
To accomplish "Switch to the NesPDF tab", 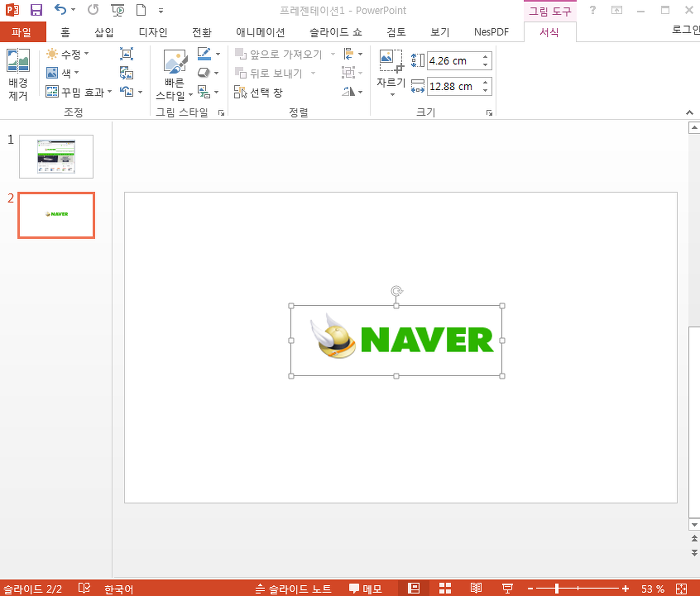I will point(492,32).
